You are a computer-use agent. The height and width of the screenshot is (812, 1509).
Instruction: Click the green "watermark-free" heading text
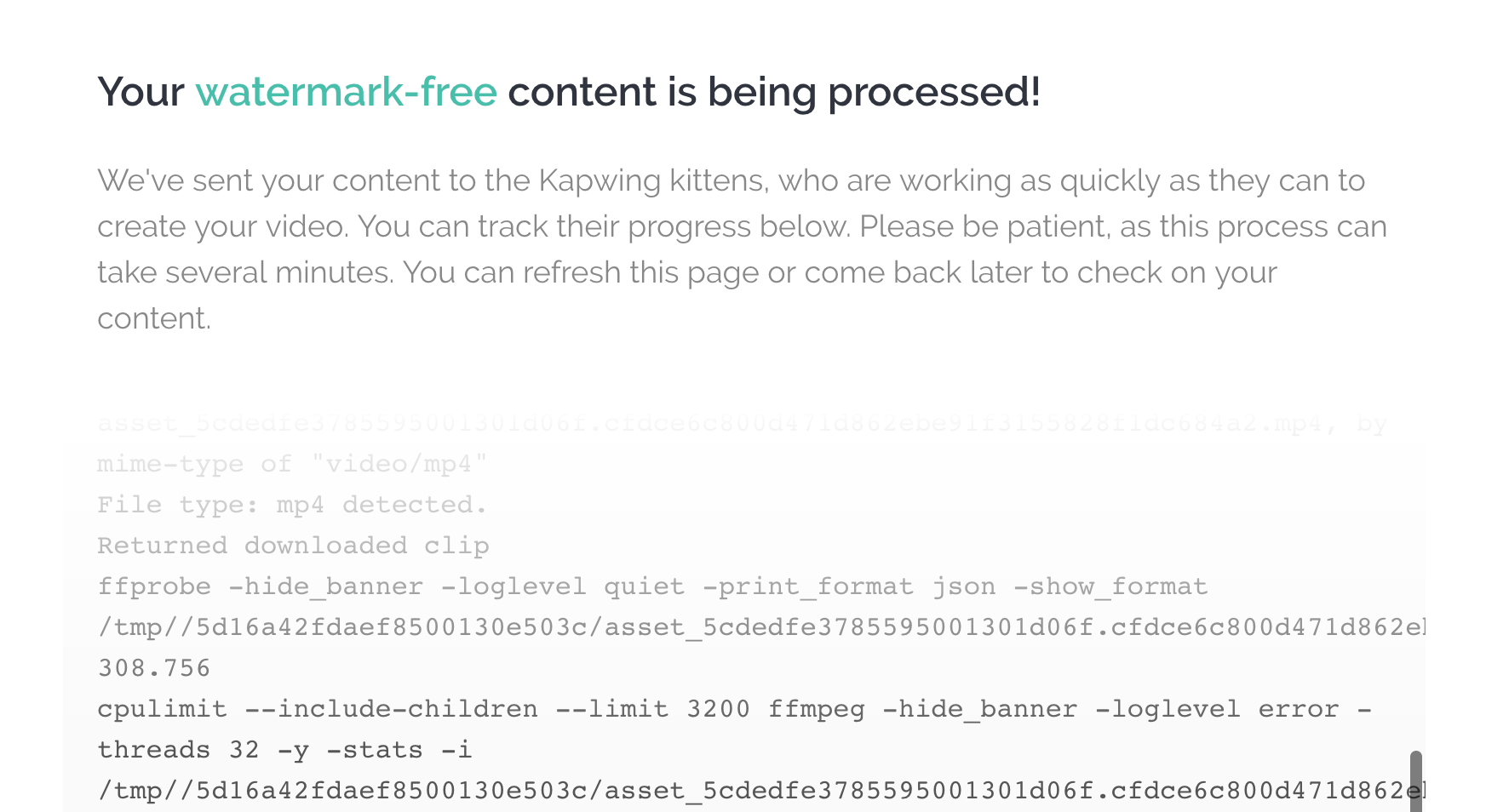click(346, 92)
